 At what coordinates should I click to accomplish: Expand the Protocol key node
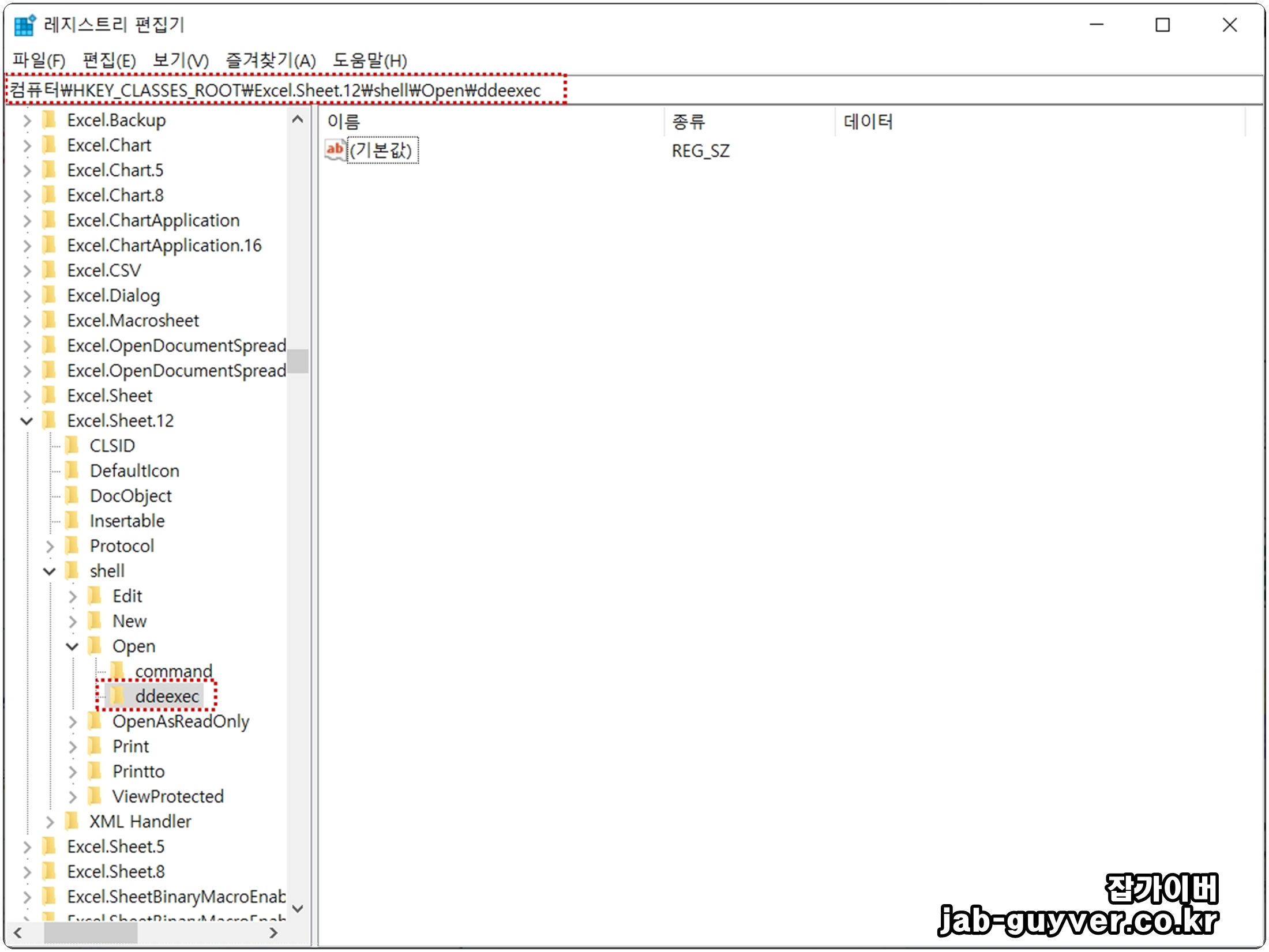pyautogui.click(x=50, y=546)
